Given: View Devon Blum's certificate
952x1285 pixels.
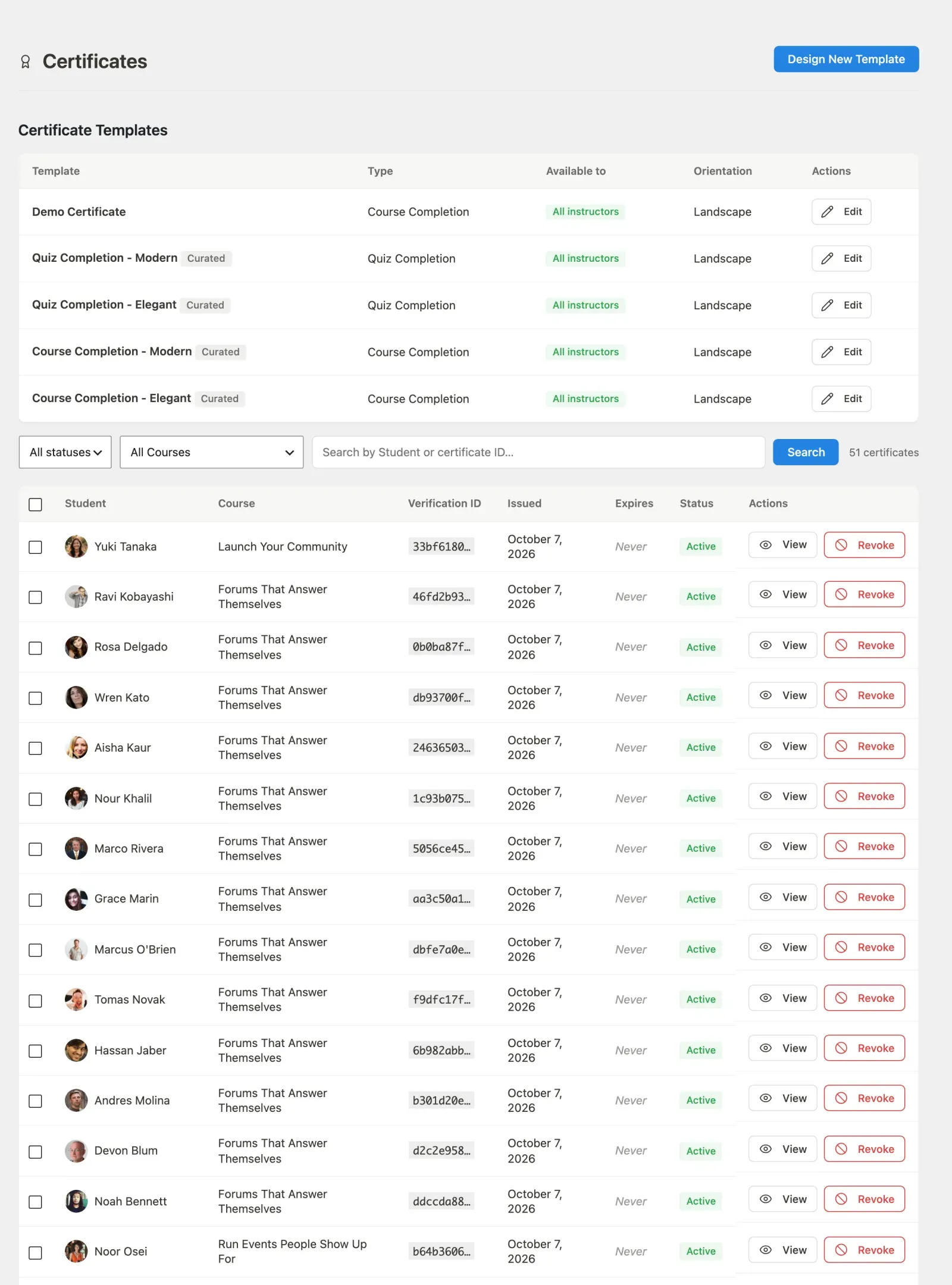Looking at the screenshot, I should [x=782, y=1149].
